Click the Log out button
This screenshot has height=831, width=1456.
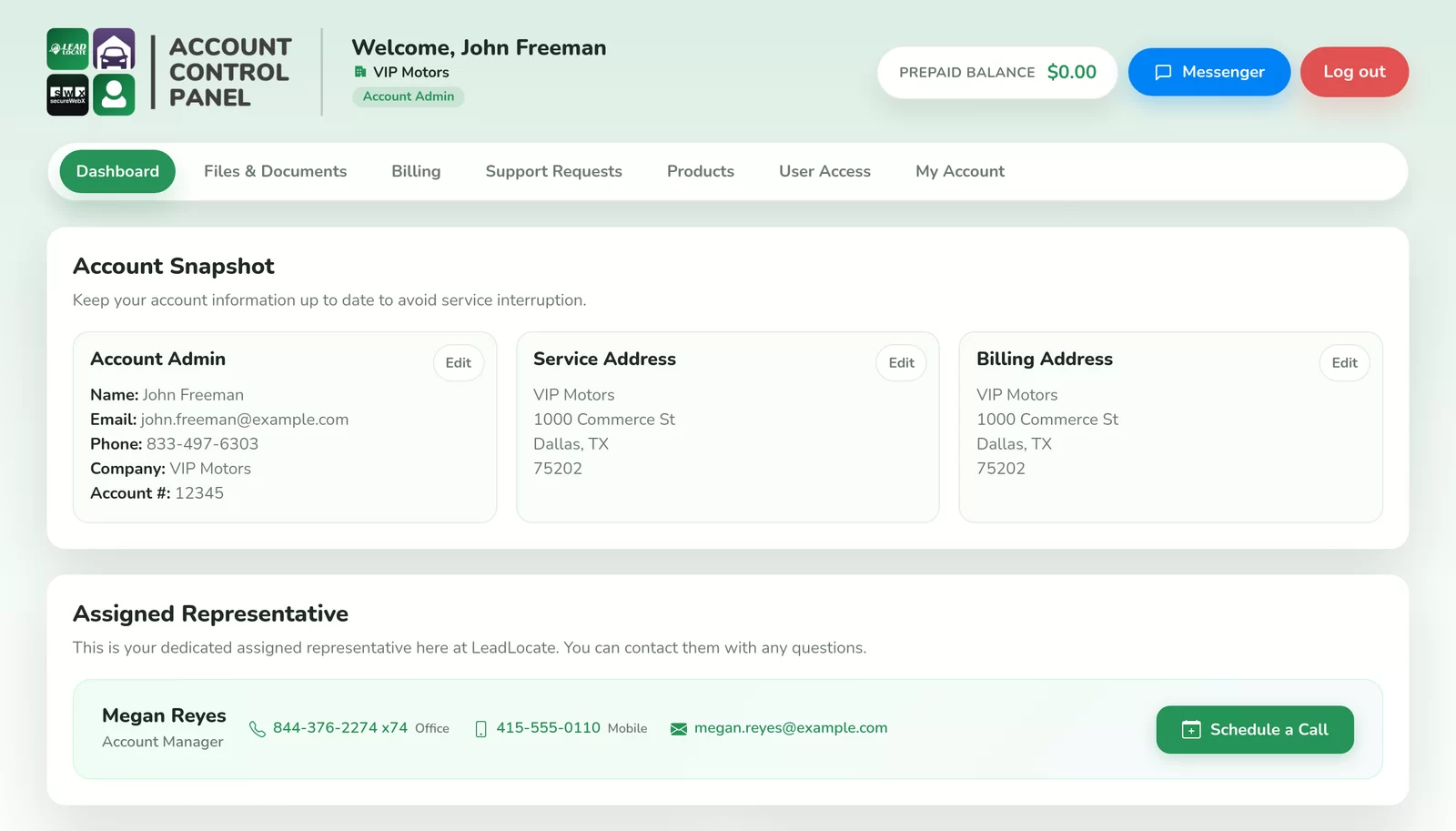(x=1354, y=72)
